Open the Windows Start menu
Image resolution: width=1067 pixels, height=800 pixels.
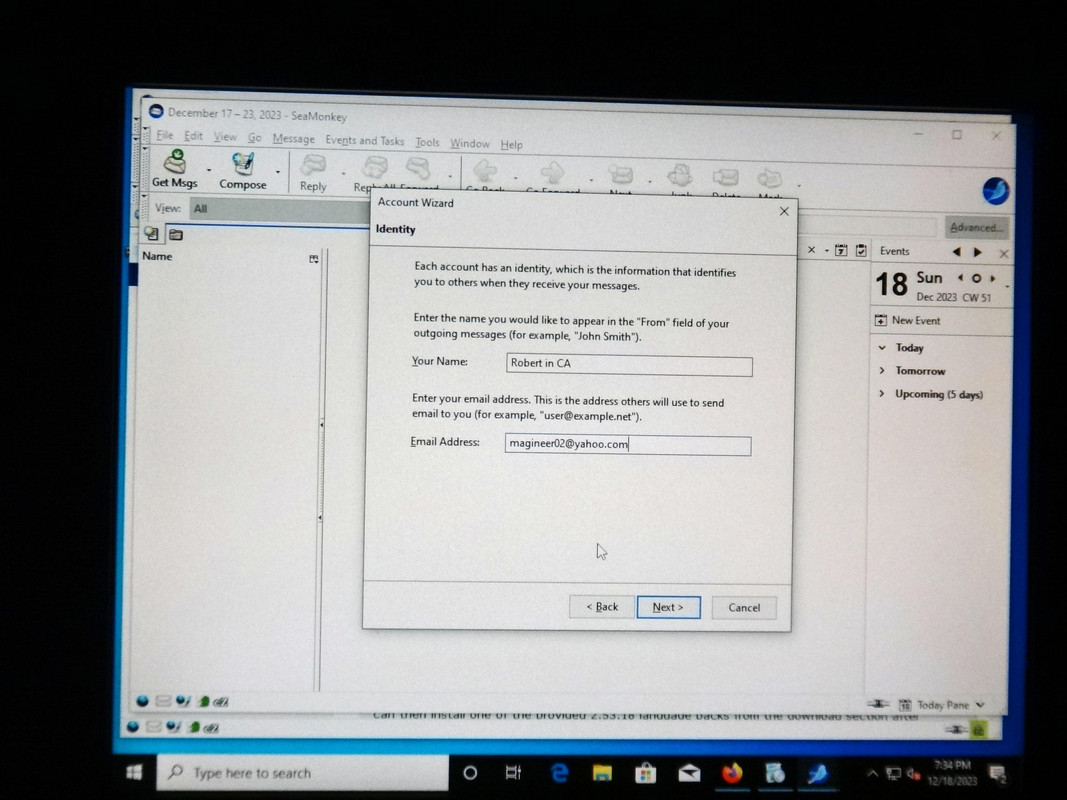point(134,772)
